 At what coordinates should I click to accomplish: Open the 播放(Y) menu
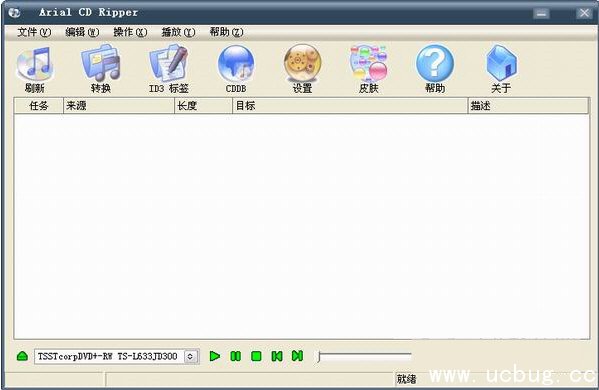click(x=178, y=32)
